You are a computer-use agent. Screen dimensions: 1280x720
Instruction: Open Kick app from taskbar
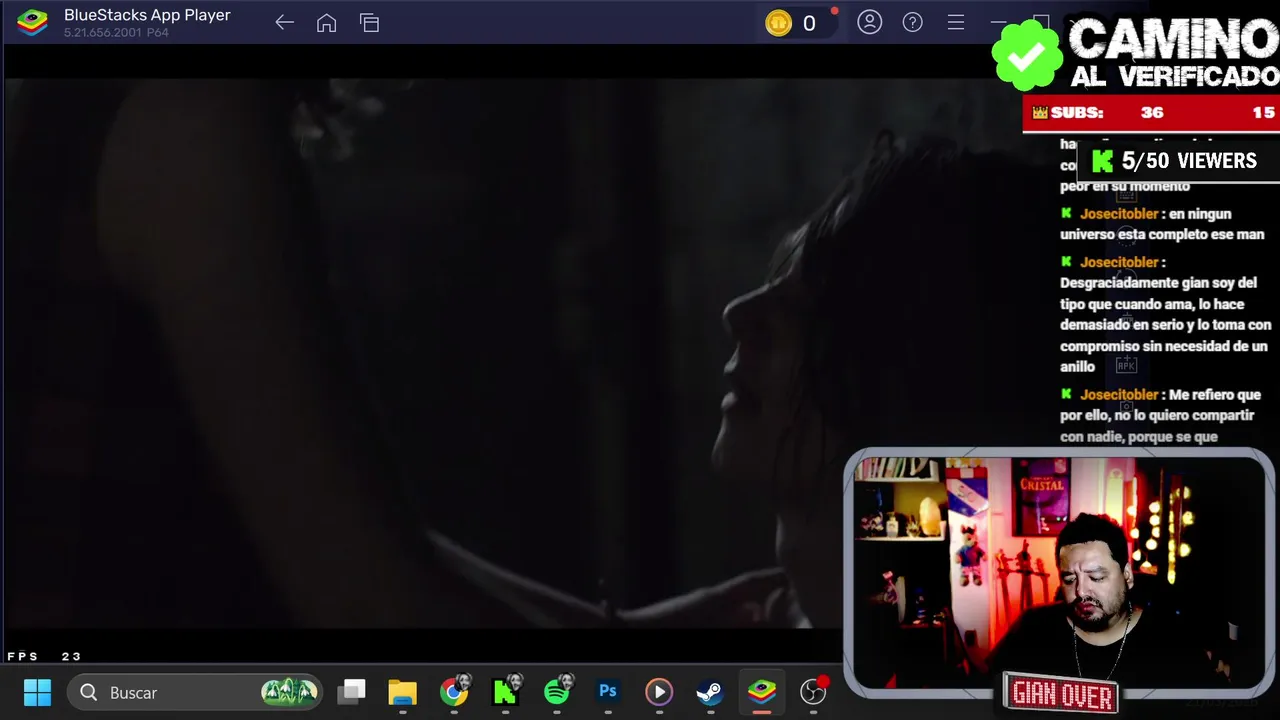point(506,692)
